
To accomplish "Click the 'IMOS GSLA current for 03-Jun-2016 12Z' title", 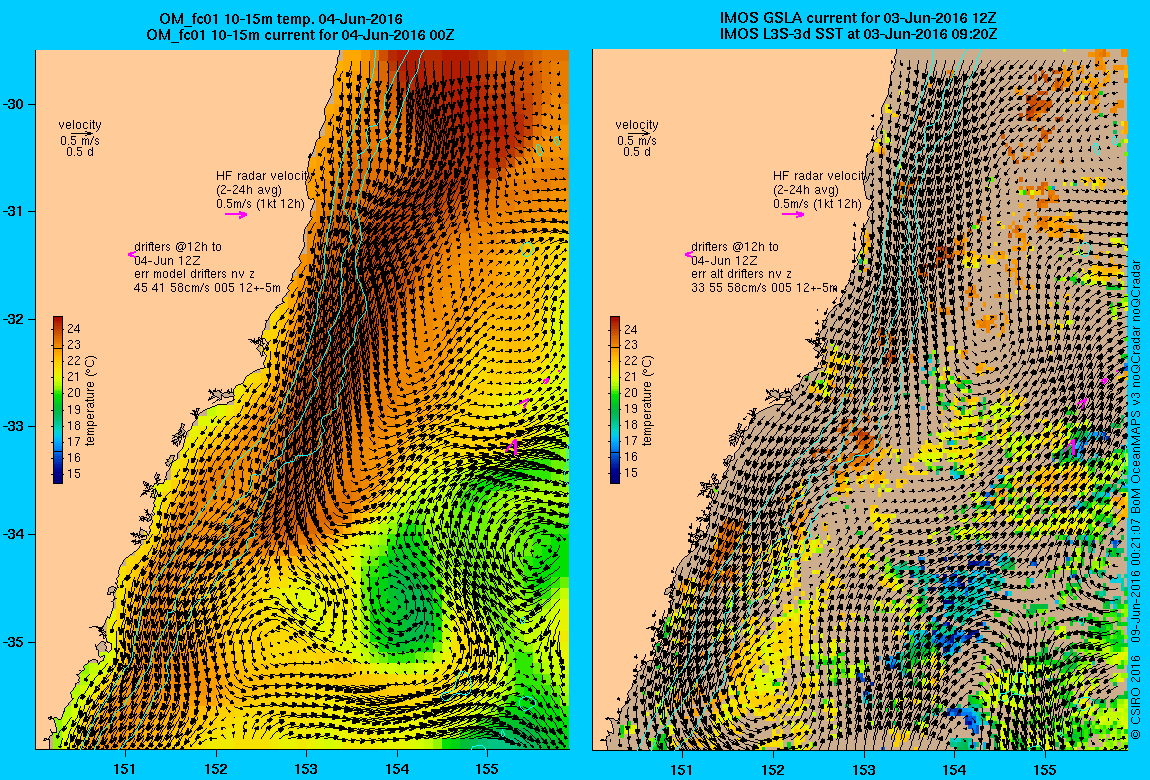I will click(858, 19).
